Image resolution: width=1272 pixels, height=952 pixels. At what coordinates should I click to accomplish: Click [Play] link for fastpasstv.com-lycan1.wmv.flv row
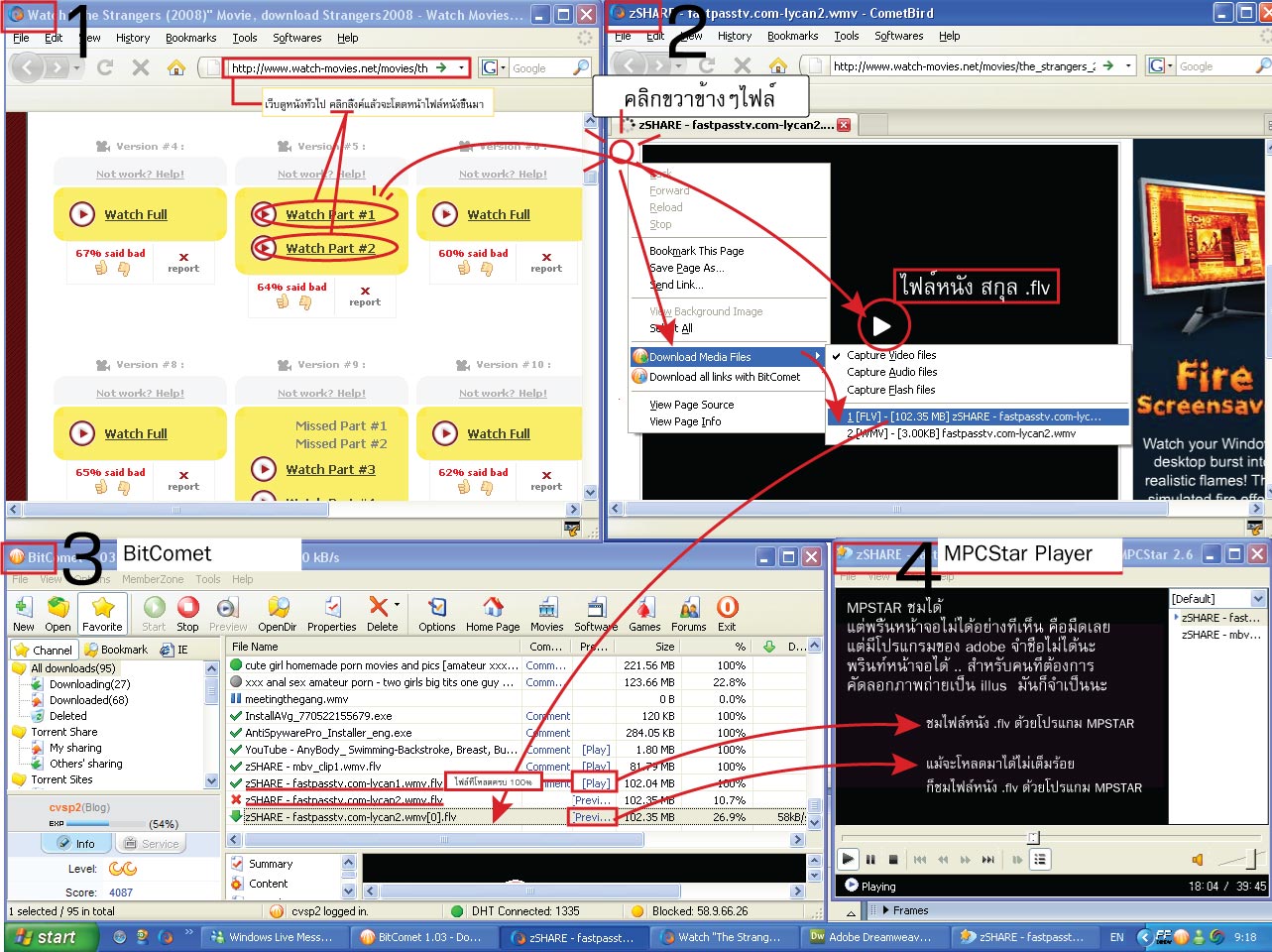point(596,783)
